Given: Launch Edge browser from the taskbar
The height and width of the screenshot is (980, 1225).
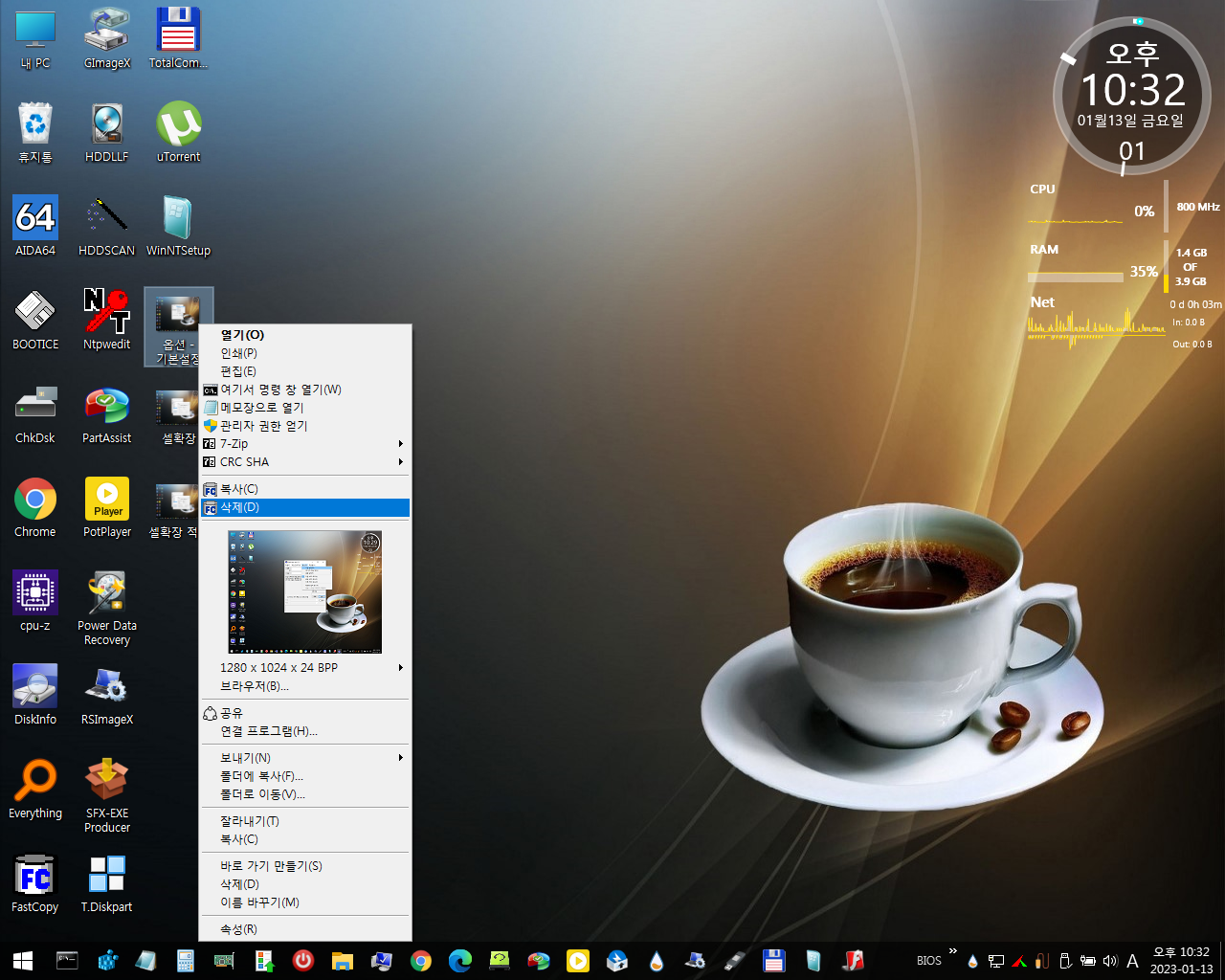Looking at the screenshot, I should [x=460, y=961].
